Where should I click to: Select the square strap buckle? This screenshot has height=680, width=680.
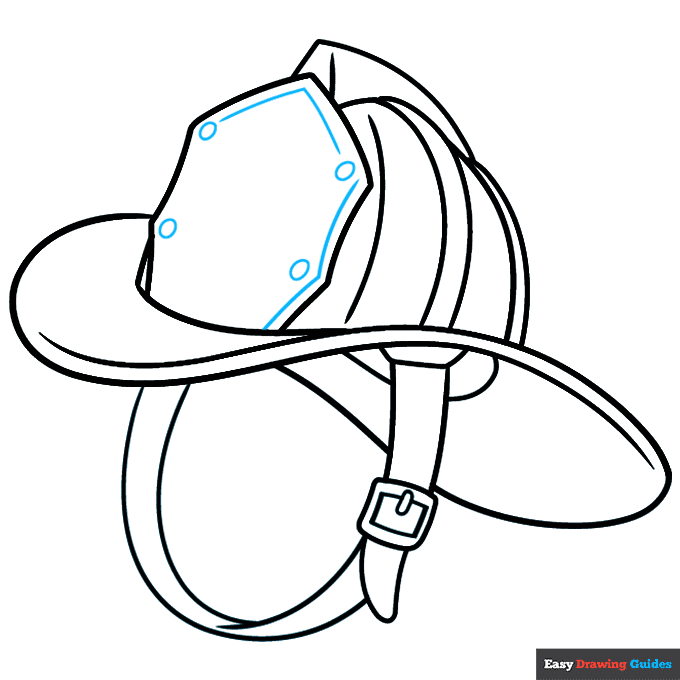[398, 512]
